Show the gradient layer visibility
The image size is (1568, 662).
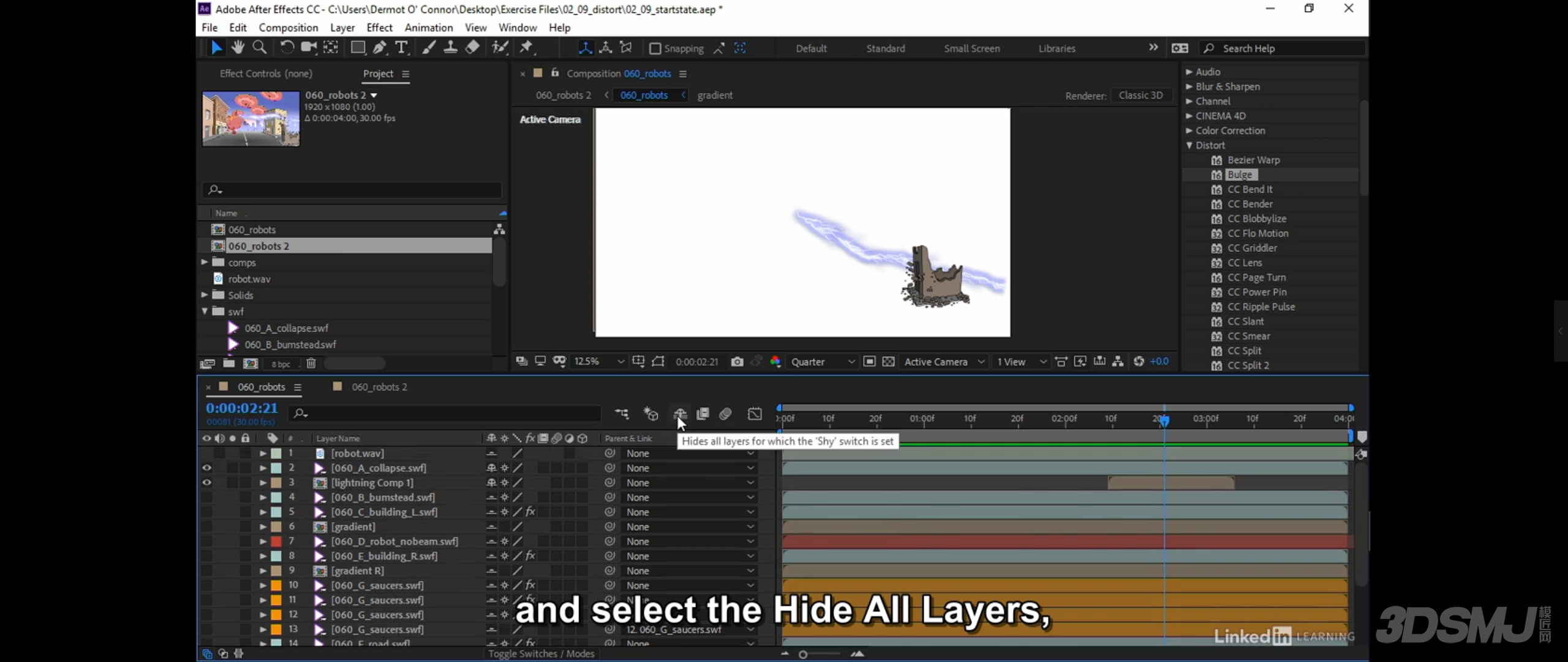tap(206, 527)
